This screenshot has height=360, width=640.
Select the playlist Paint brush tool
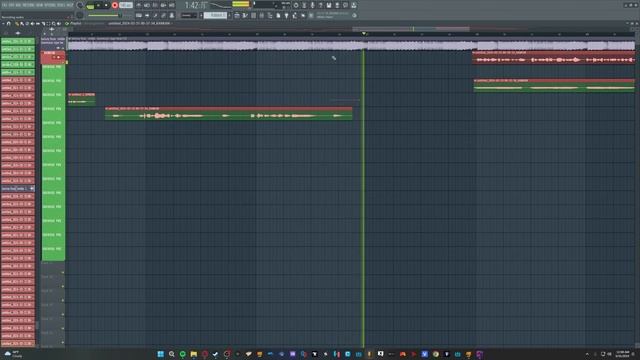[22, 23]
